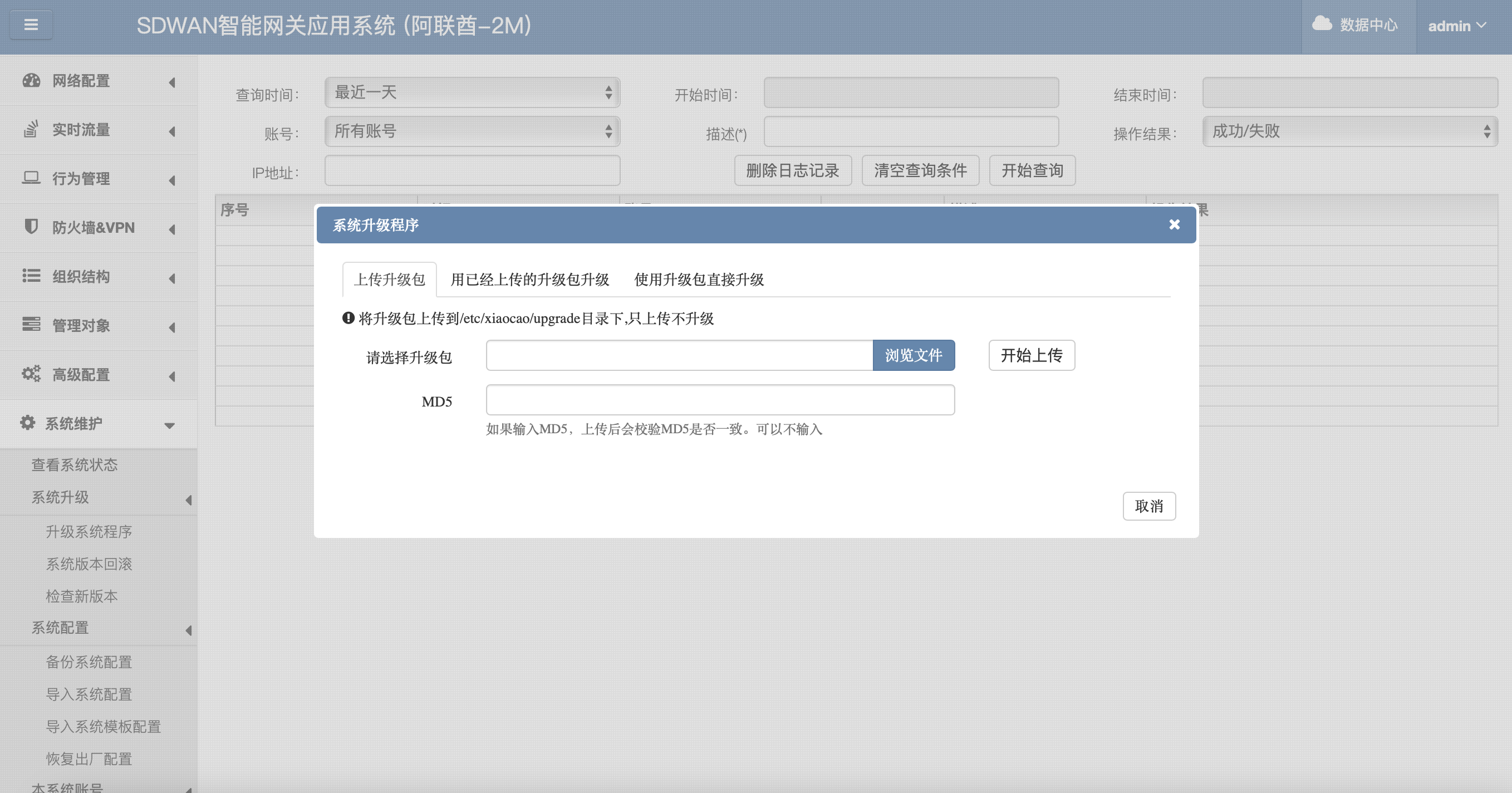Click the 开始上传 button
The image size is (1512, 793).
[x=1031, y=355]
